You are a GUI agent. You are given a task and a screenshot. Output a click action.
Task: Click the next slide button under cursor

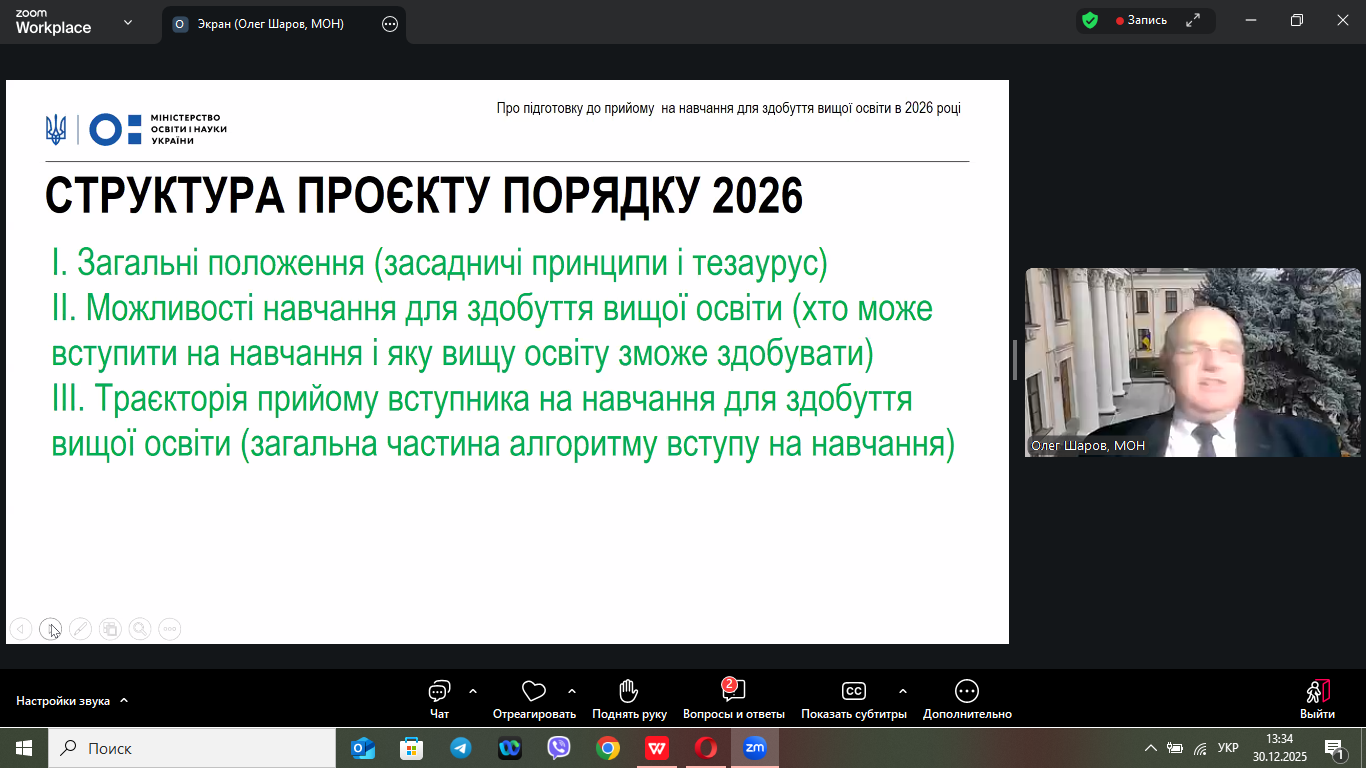pos(50,629)
